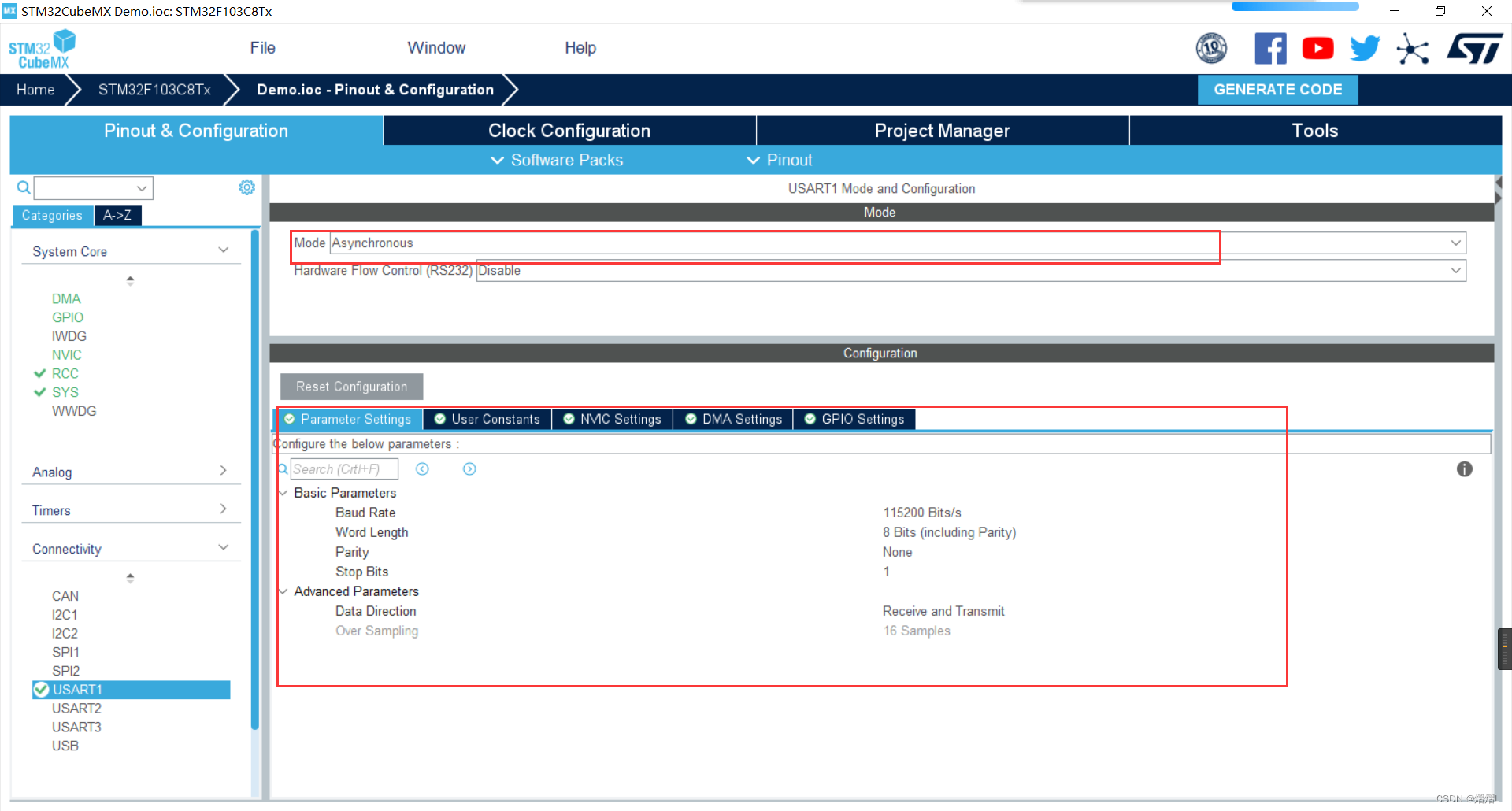
Task: Click the Reset Configuration button
Action: [351, 387]
